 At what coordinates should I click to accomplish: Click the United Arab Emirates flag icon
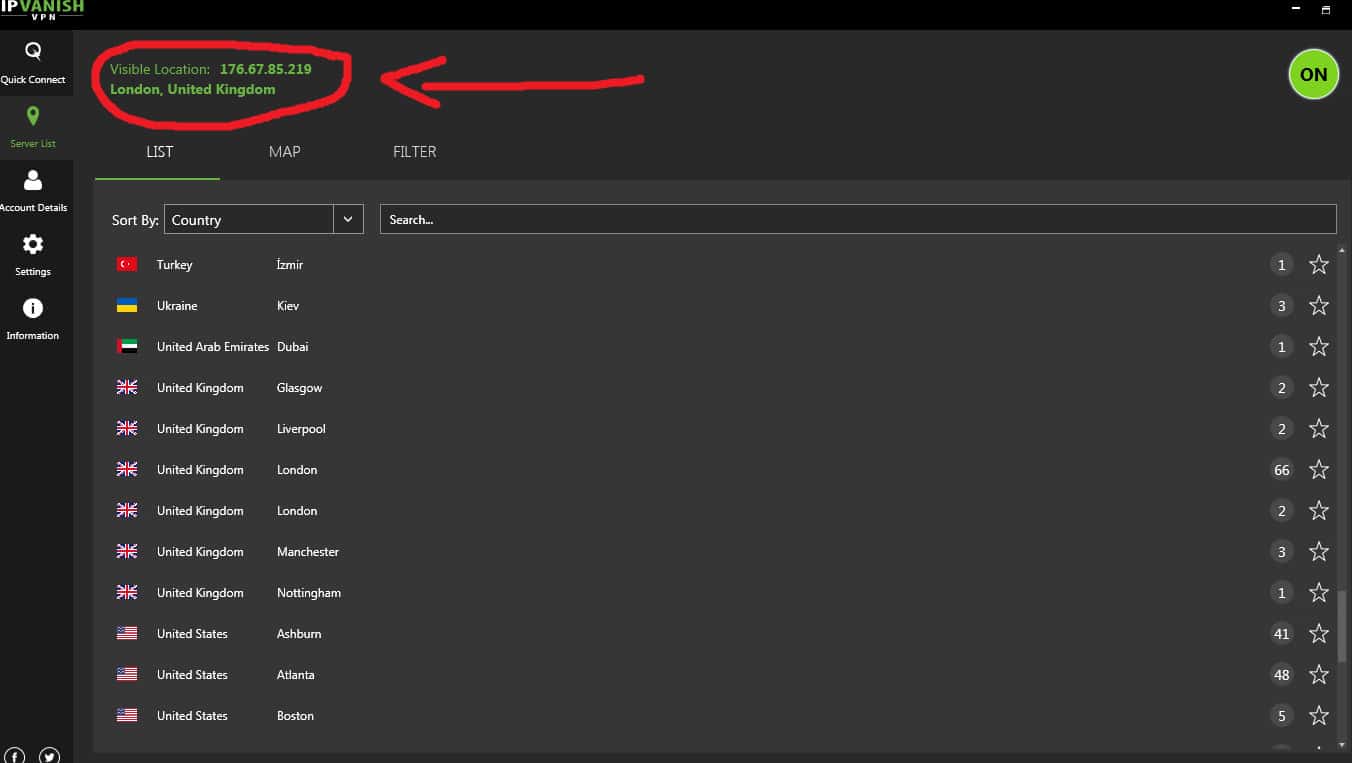point(127,346)
